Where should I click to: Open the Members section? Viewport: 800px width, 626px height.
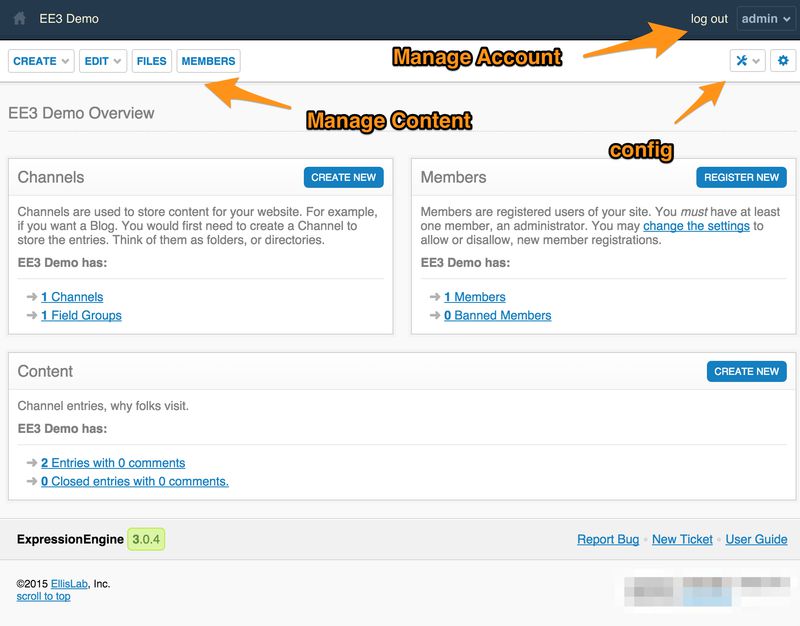point(208,61)
